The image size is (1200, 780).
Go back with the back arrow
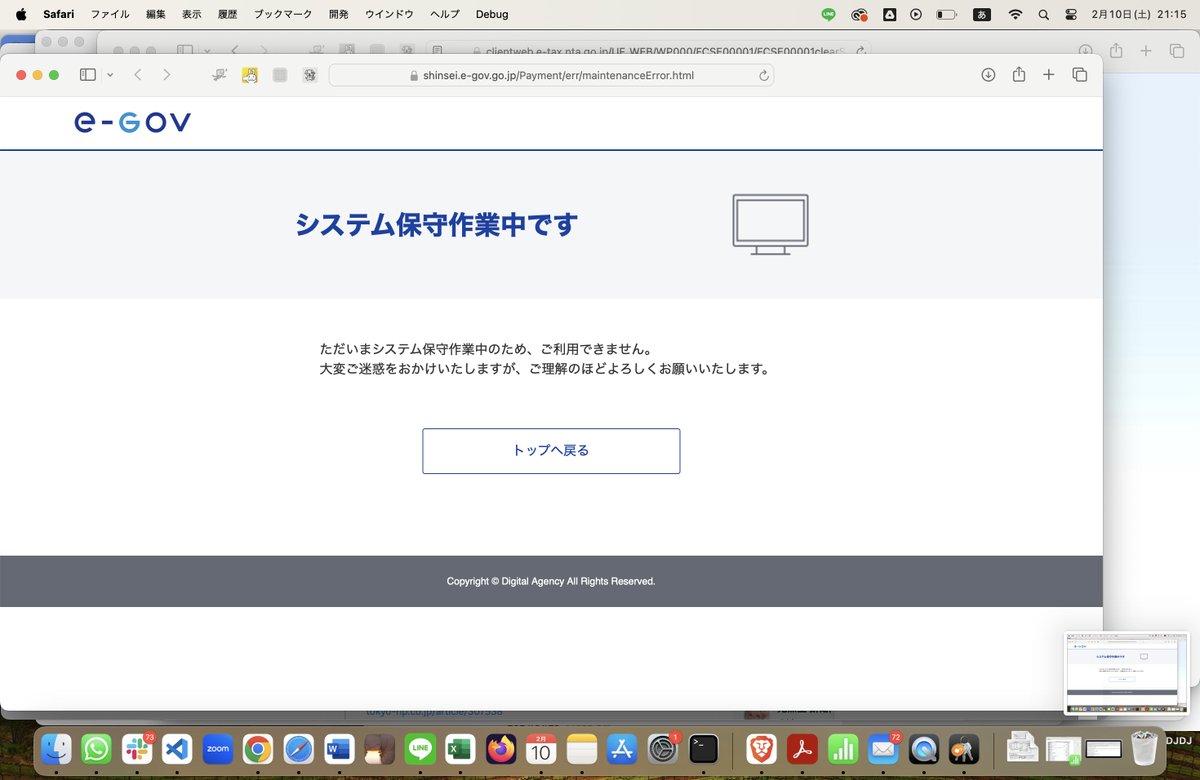138,75
